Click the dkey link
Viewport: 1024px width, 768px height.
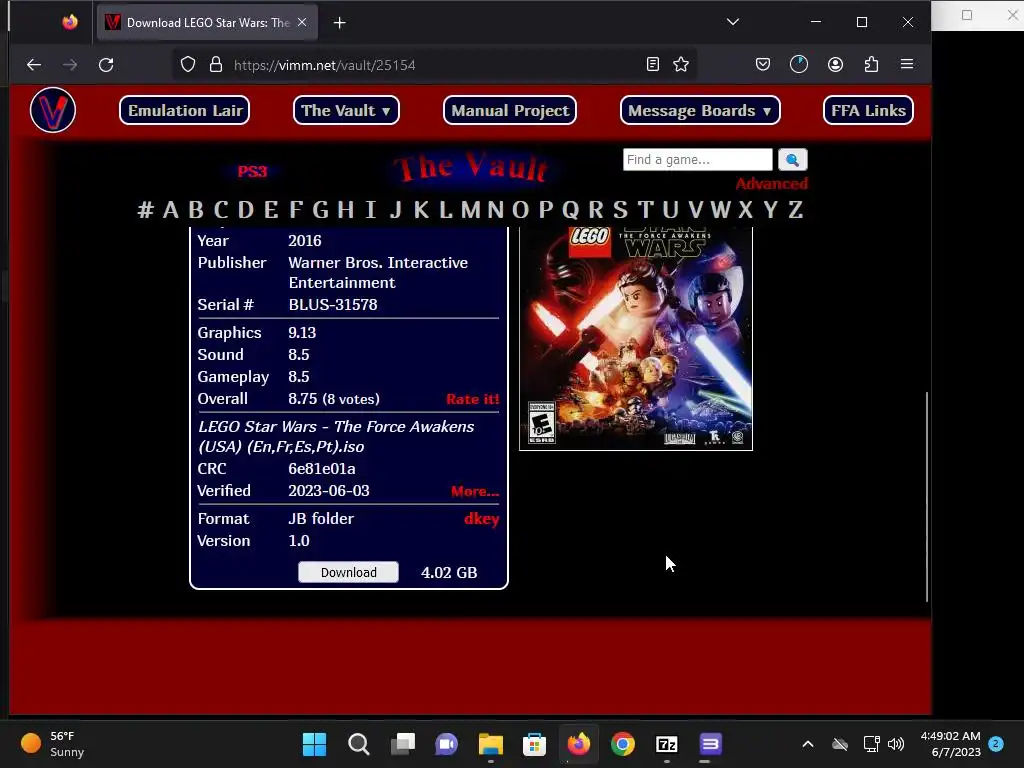[482, 519]
